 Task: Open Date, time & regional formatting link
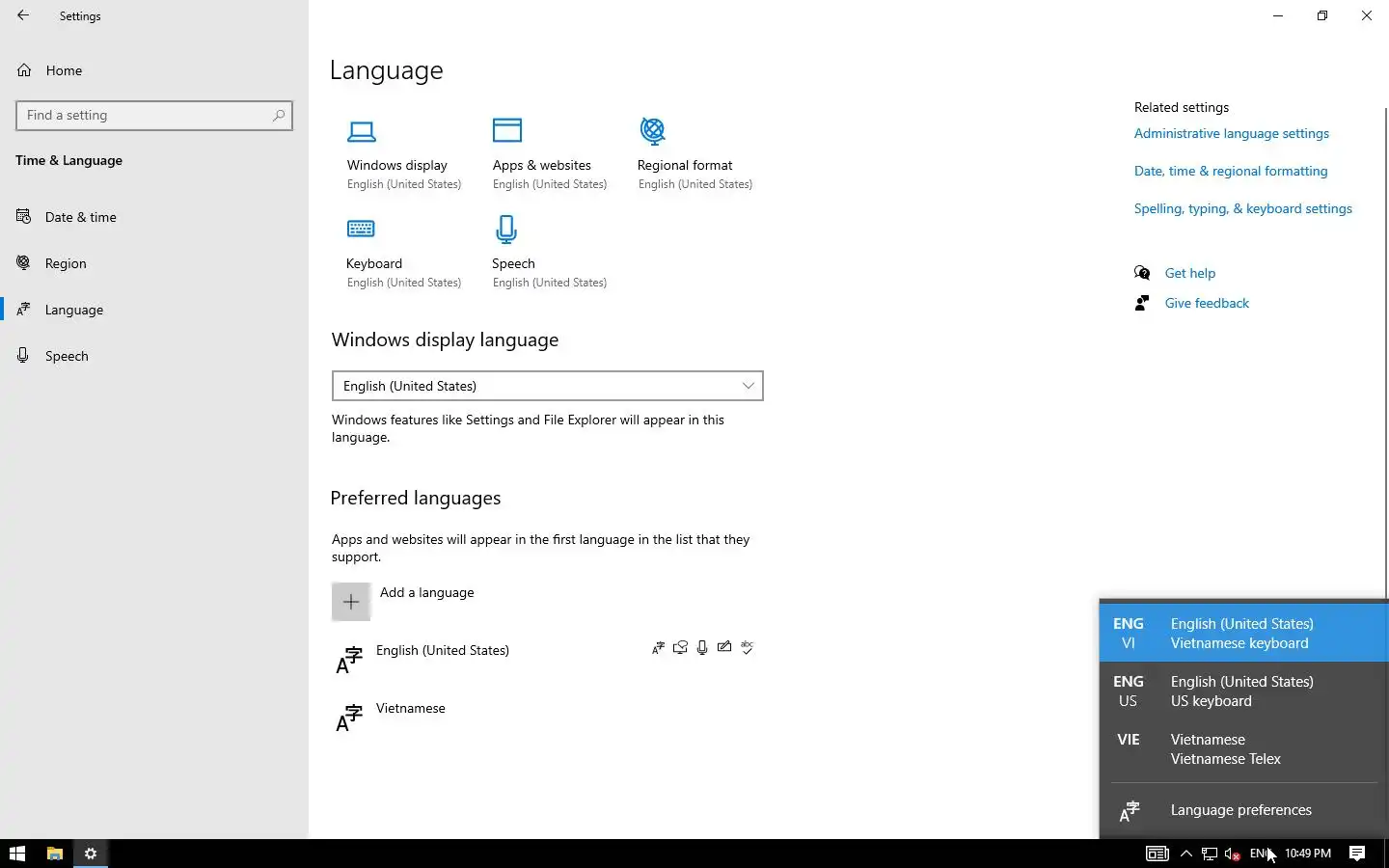1231,171
